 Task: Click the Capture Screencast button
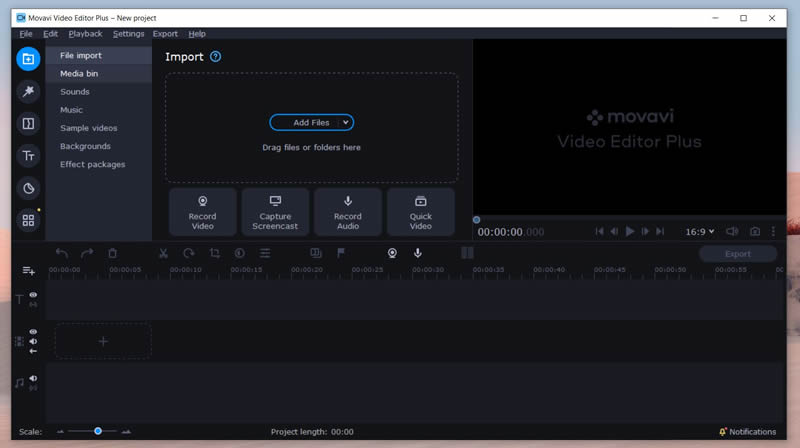(x=275, y=212)
